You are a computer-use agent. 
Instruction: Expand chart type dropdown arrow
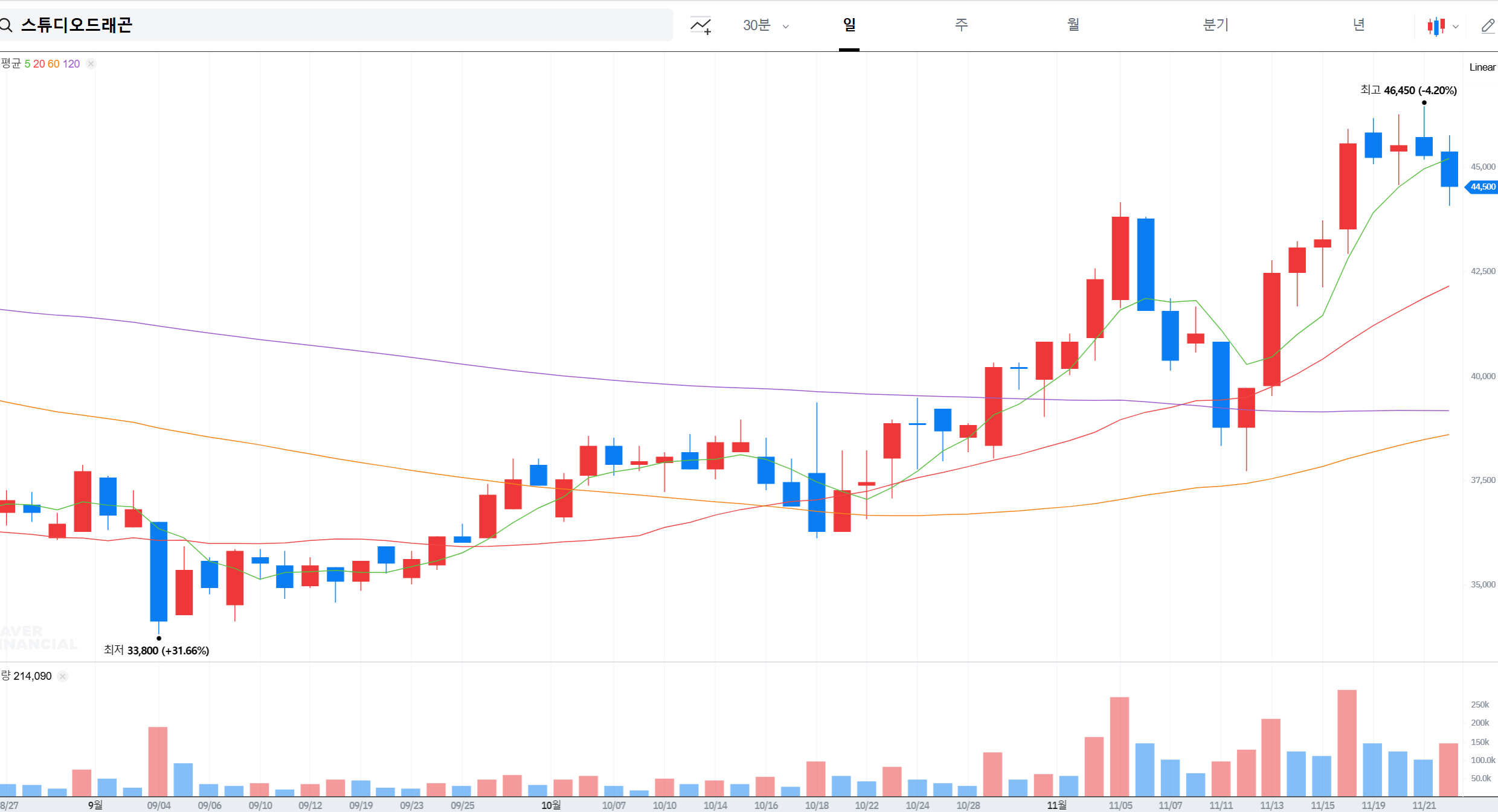pyautogui.click(x=1456, y=27)
